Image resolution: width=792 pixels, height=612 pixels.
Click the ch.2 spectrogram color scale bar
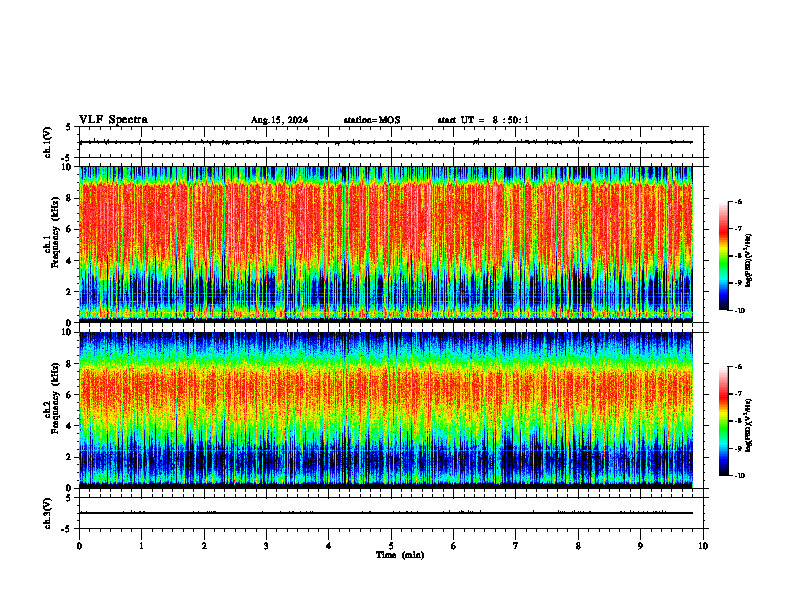click(723, 421)
